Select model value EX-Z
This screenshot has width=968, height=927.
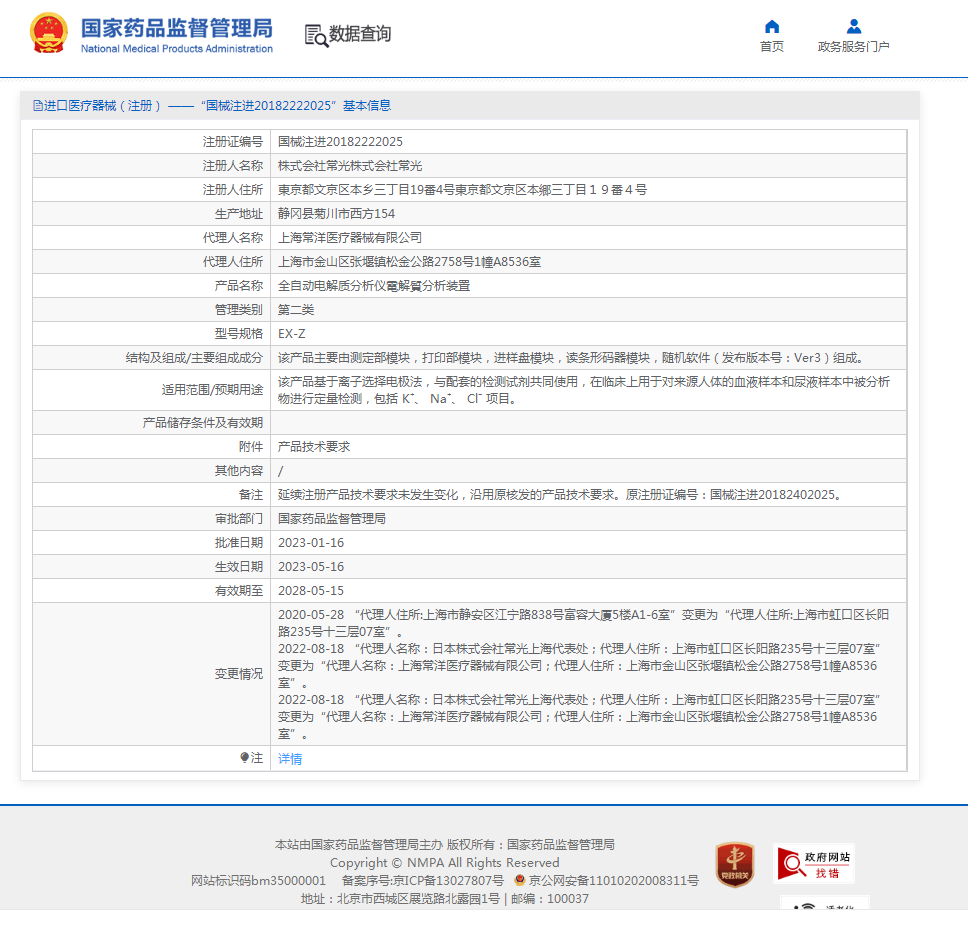291,334
